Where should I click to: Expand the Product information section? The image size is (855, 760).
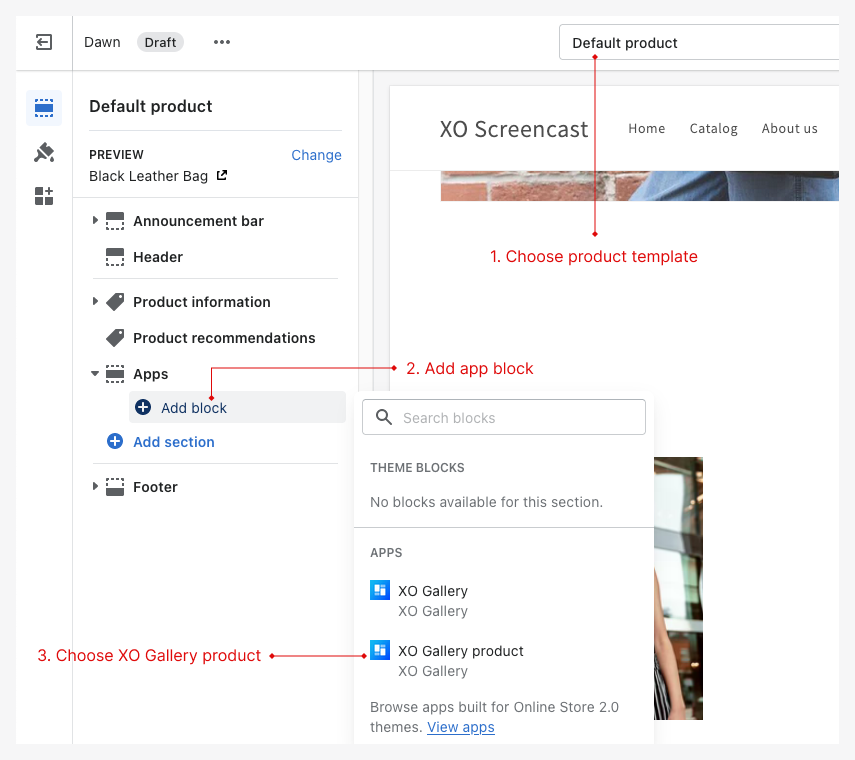[96, 302]
